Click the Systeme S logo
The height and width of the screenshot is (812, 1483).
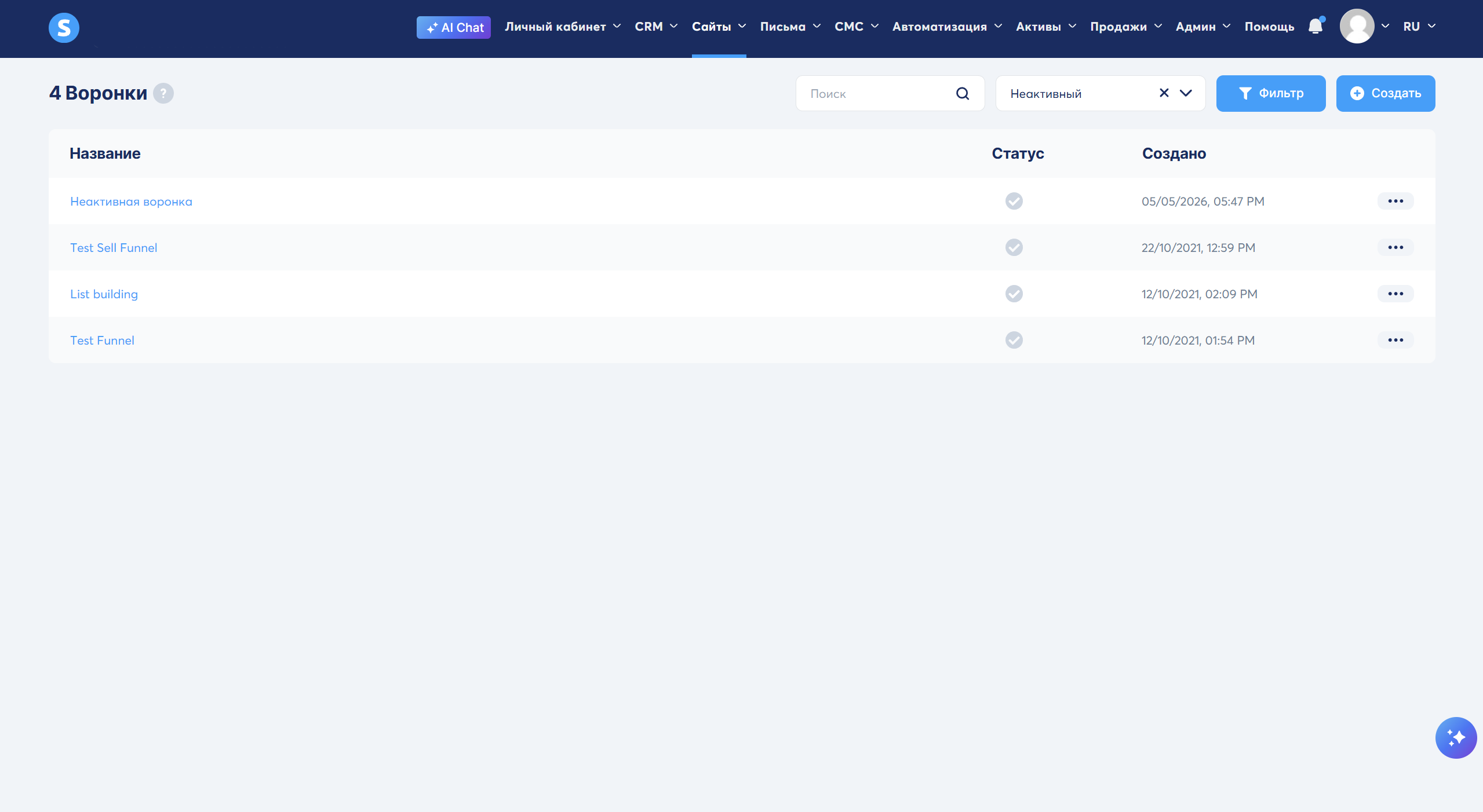64,28
